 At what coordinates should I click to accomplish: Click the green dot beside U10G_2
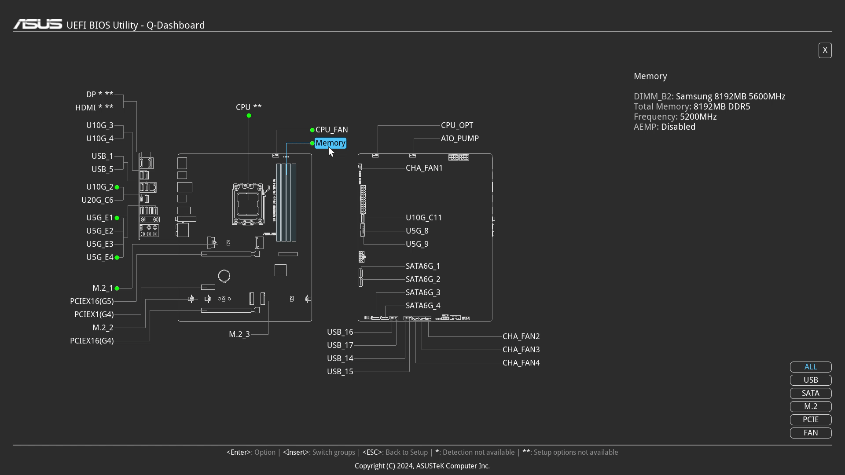tap(117, 187)
